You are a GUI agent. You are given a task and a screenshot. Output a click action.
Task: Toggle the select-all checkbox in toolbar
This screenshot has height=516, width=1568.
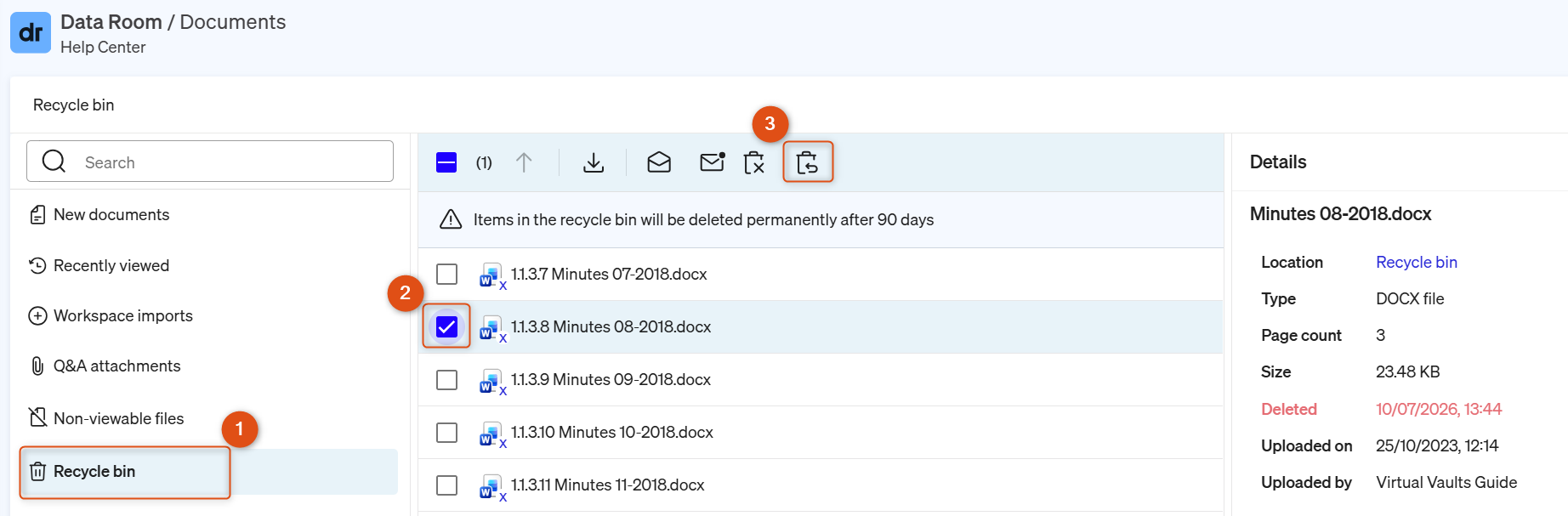coord(446,162)
